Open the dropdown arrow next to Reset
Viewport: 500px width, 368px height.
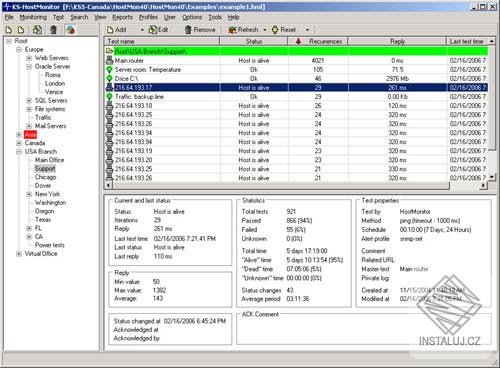(x=307, y=30)
